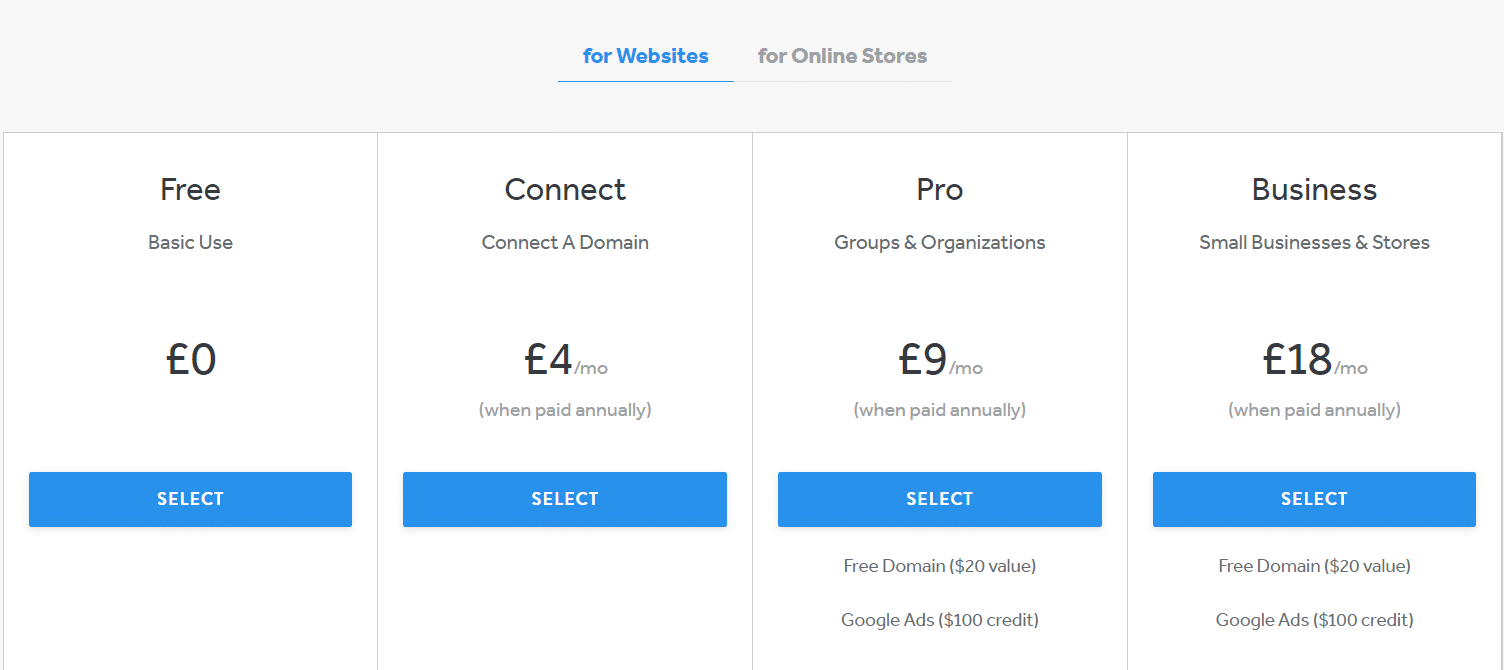The image size is (1504, 670).
Task: Open the 'for Online Stores' tab
Action: [x=842, y=56]
